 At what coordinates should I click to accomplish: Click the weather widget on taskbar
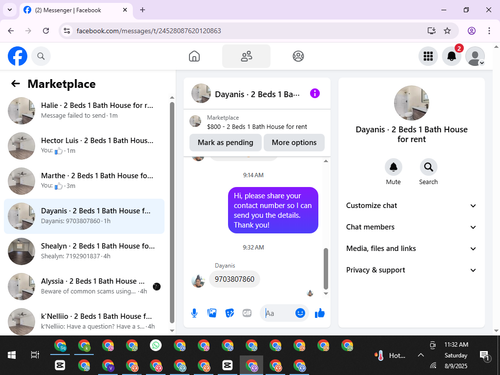(390, 355)
